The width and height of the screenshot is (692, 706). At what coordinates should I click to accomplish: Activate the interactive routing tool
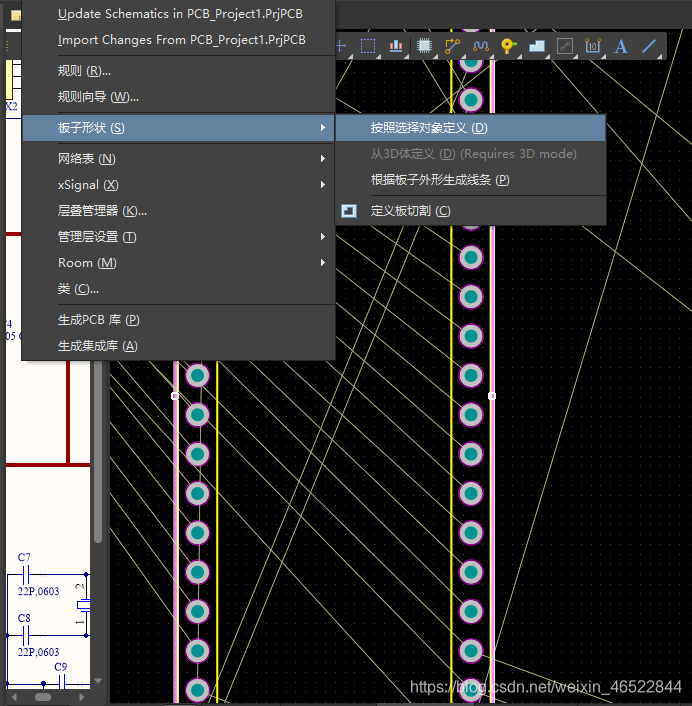tap(452, 46)
